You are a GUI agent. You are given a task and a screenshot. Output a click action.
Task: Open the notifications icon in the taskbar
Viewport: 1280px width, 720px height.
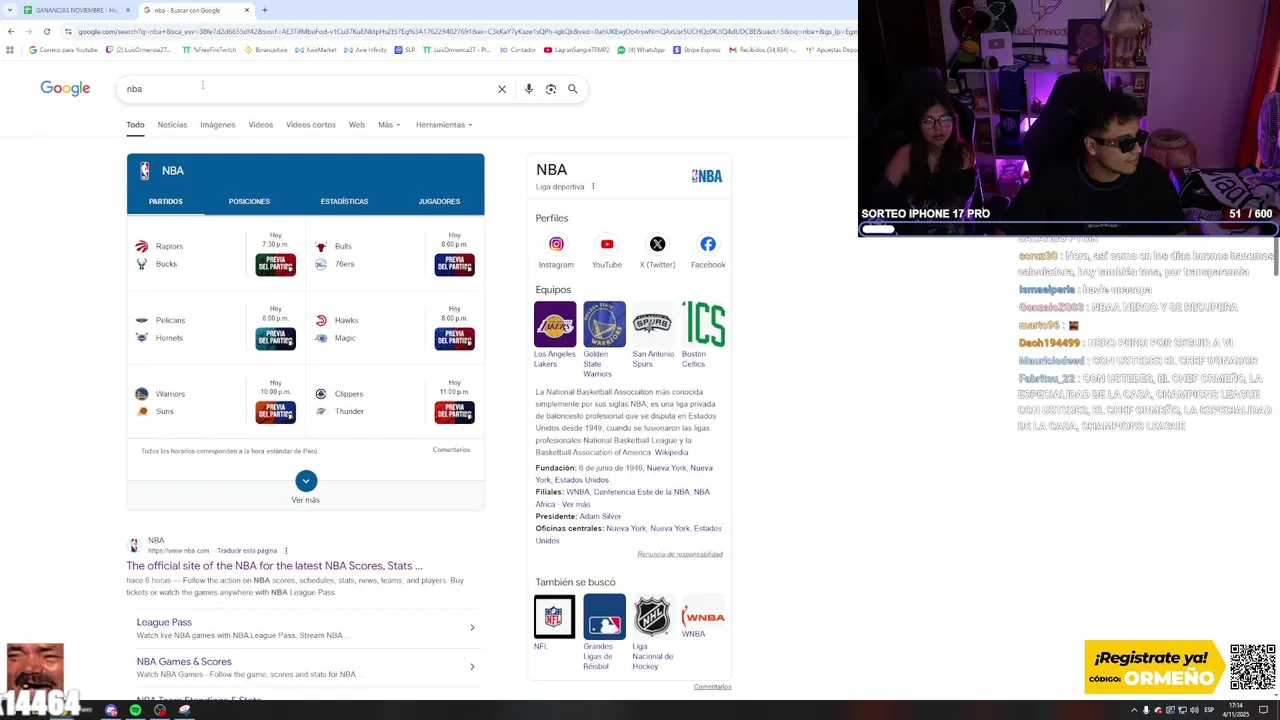point(1263,710)
